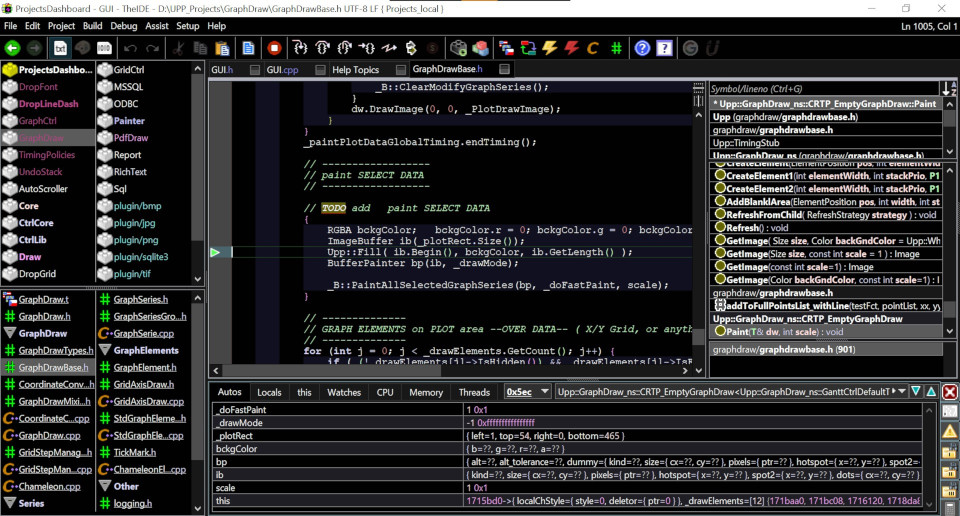Toggle the txt view mode button
The width and height of the screenshot is (960, 516).
[60, 47]
